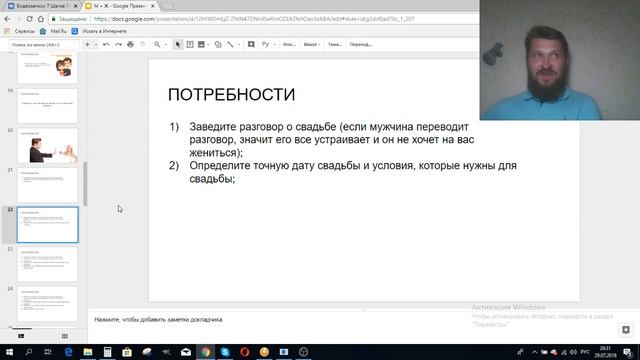Image resolution: width=640 pixels, height=360 pixels.
Task: Choose the Select cursor tool
Action: tap(178, 44)
